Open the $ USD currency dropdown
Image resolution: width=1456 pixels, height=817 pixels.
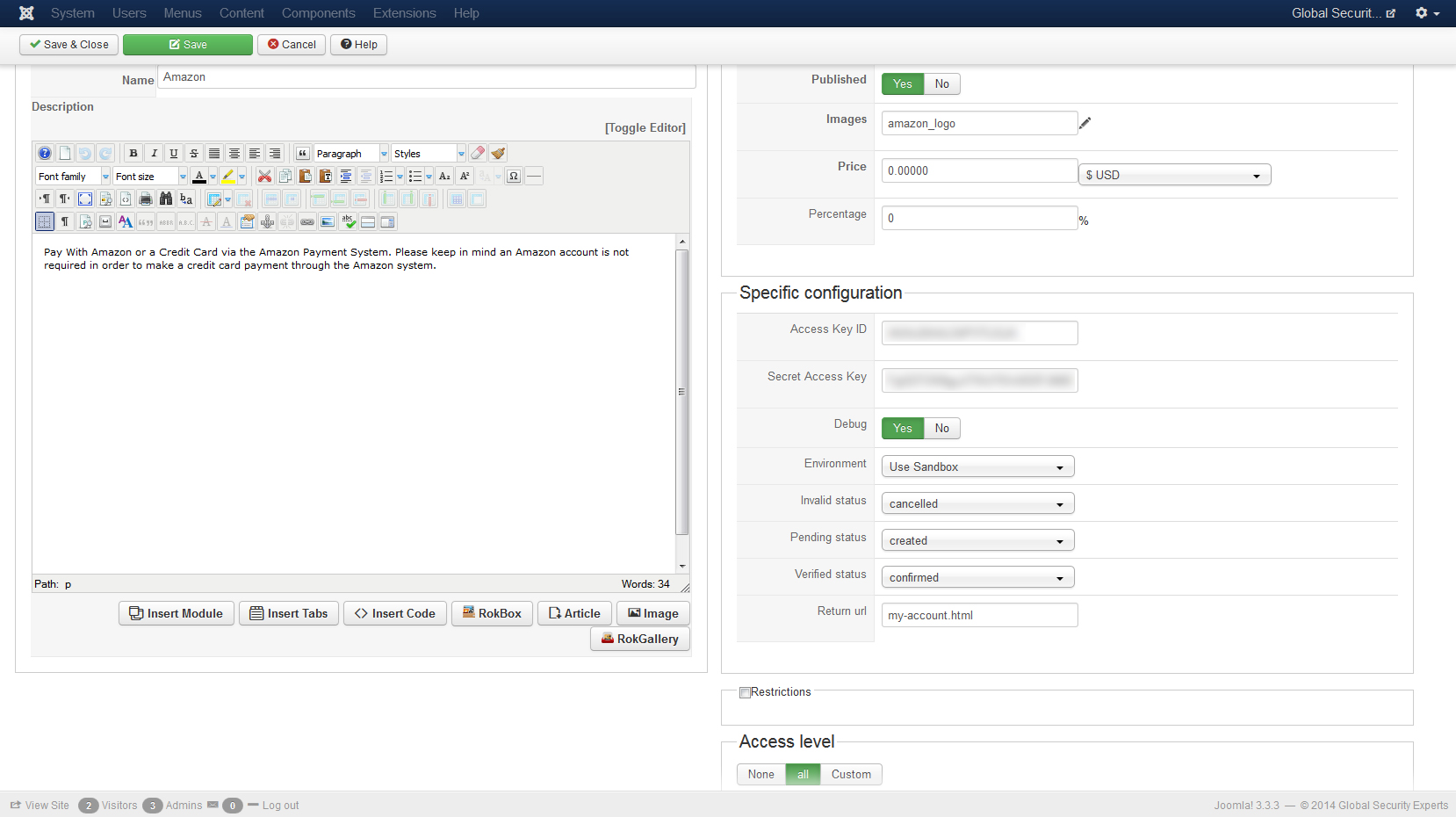coord(1175,175)
